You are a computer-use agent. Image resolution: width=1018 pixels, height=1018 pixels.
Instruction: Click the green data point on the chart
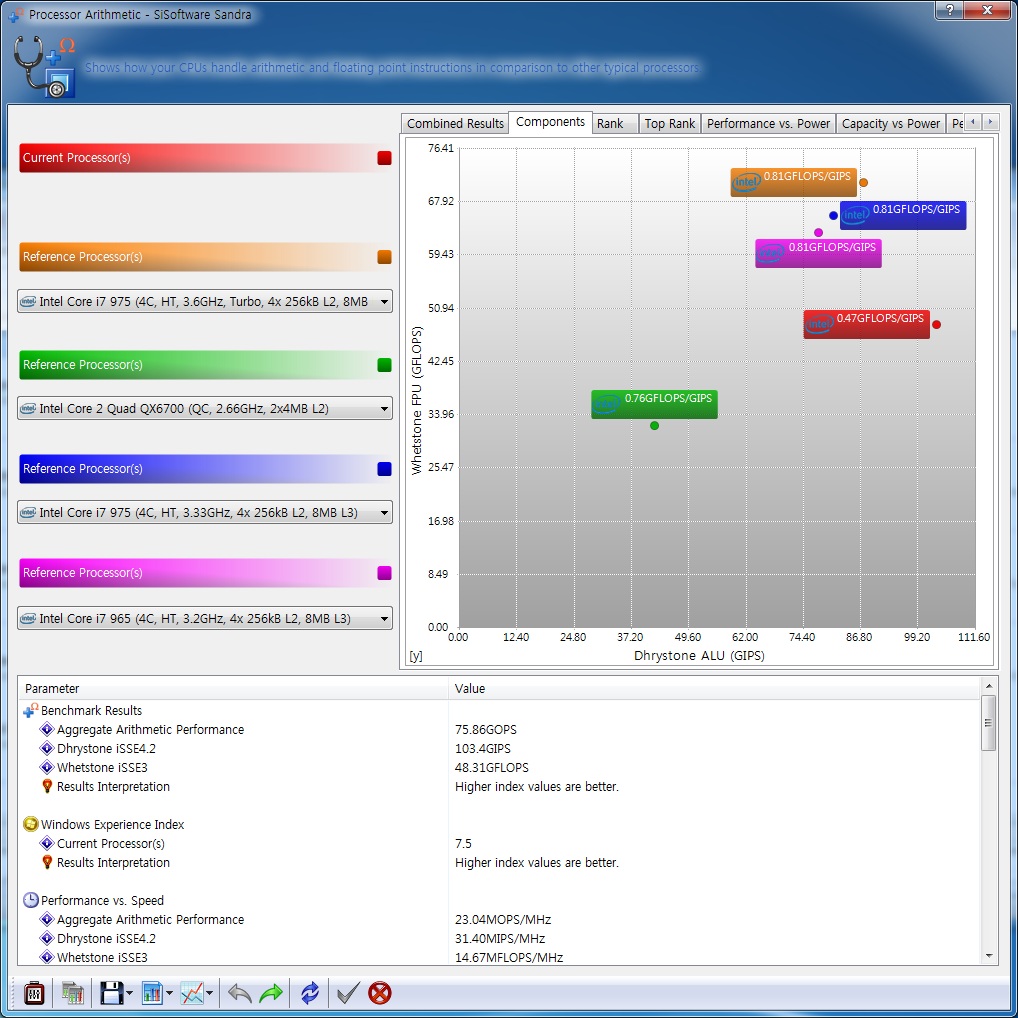654,426
